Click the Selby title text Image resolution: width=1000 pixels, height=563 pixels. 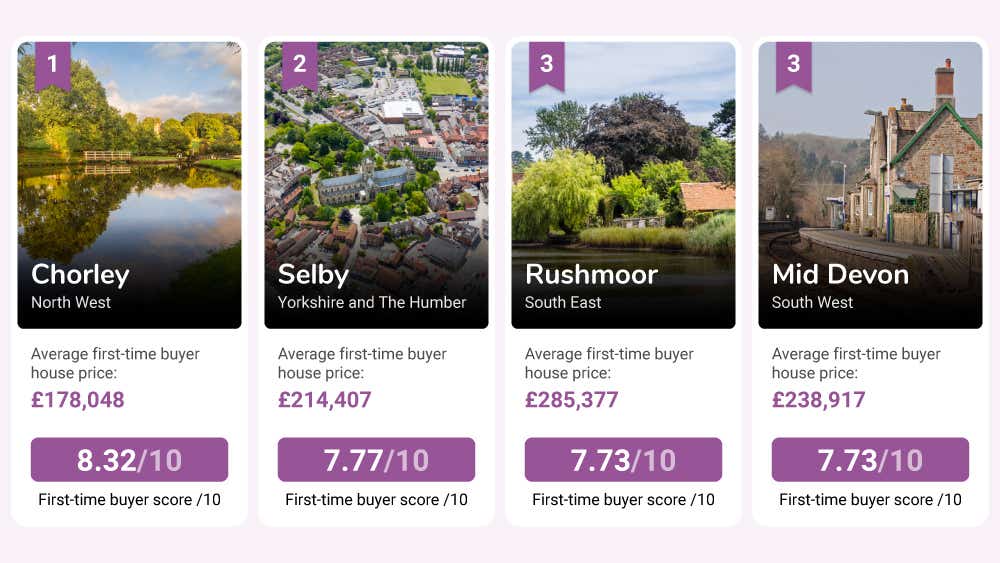pos(313,275)
